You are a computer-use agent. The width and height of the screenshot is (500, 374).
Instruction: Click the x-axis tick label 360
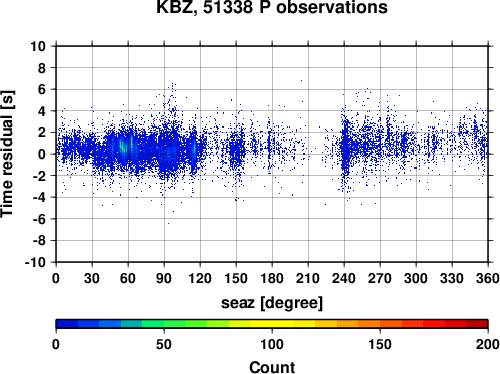coord(488,278)
